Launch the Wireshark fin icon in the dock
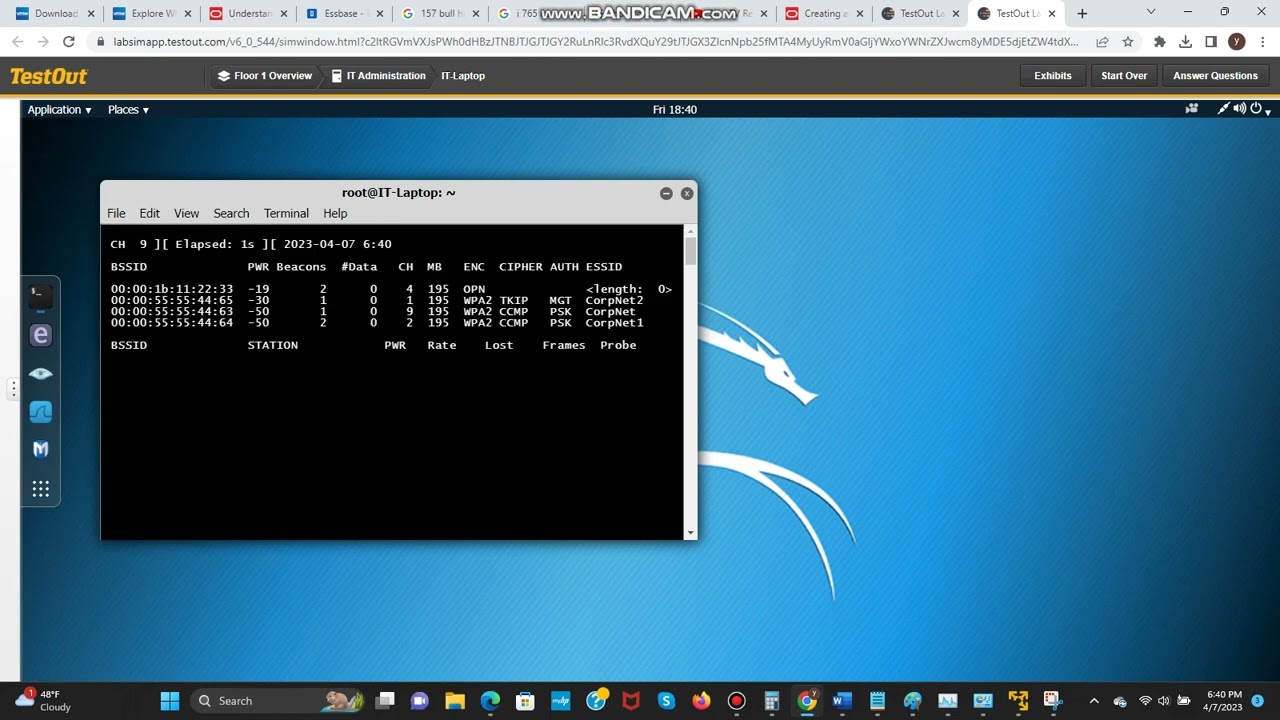Viewport: 1280px width, 720px height. [41, 411]
